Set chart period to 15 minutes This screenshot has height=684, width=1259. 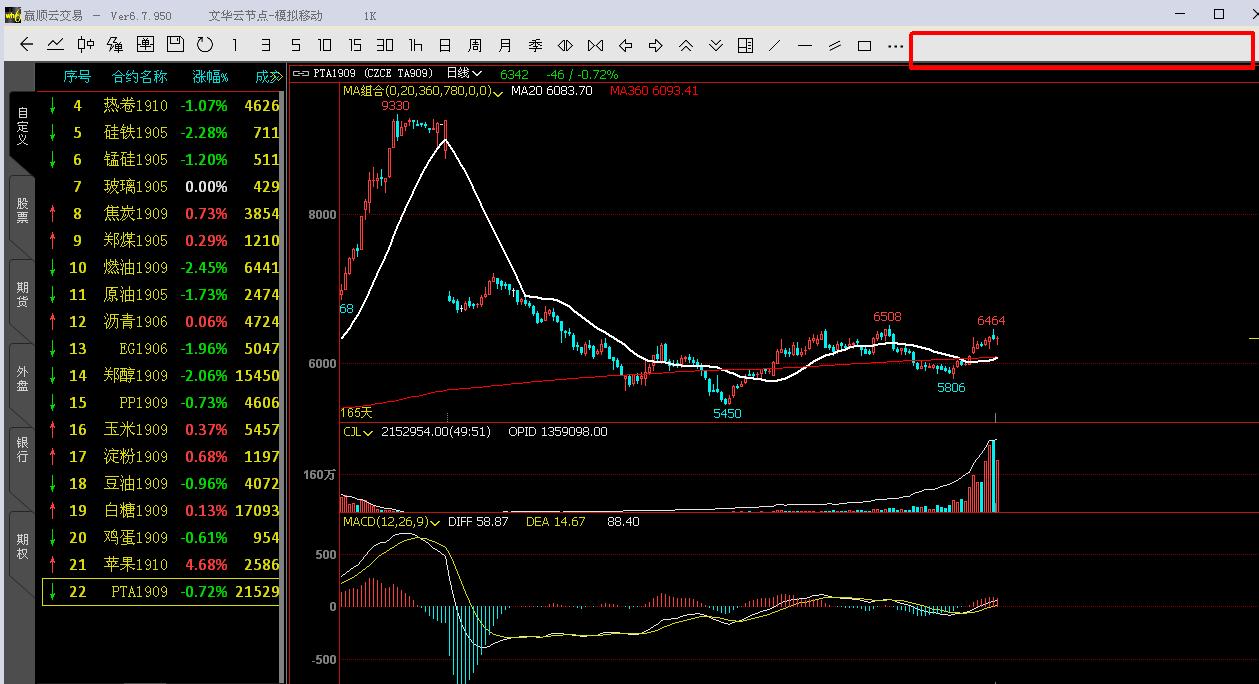tap(355, 45)
